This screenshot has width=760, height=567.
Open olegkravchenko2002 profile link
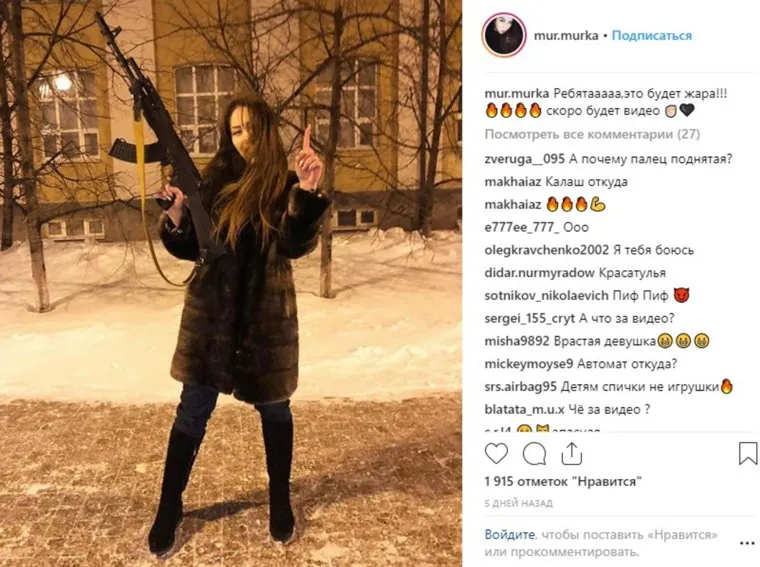[547, 250]
